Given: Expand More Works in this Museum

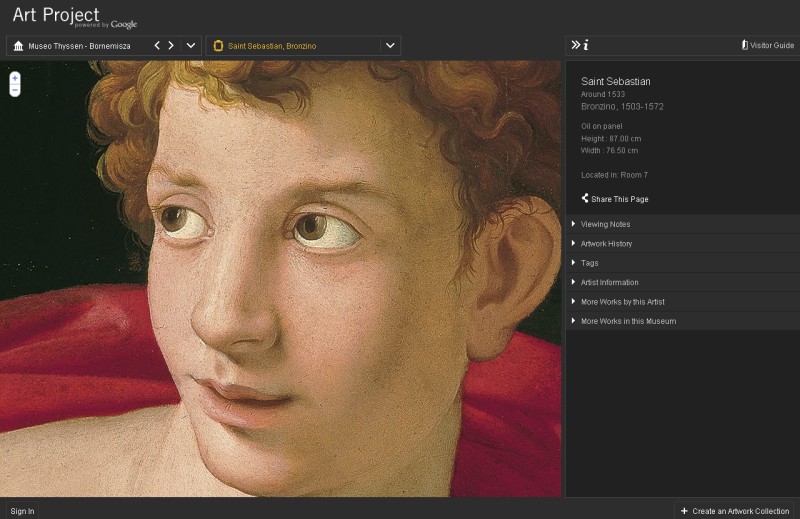Looking at the screenshot, I should pos(628,321).
